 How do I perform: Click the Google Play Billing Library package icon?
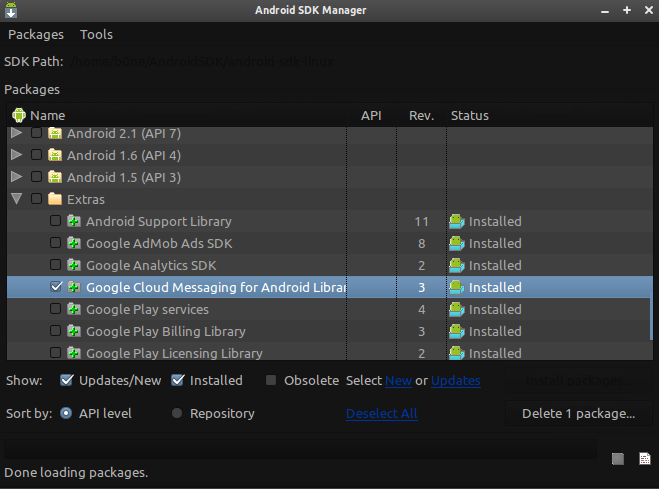pyautogui.click(x=74, y=331)
